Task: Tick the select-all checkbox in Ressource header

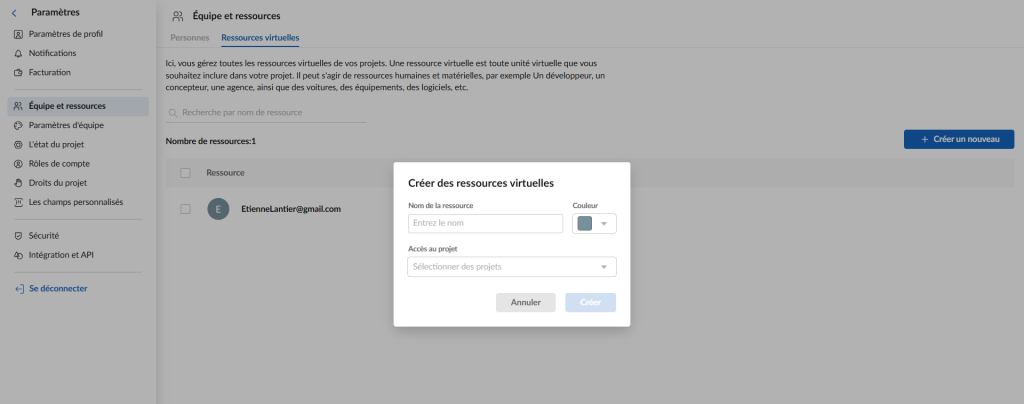Action: tap(185, 173)
